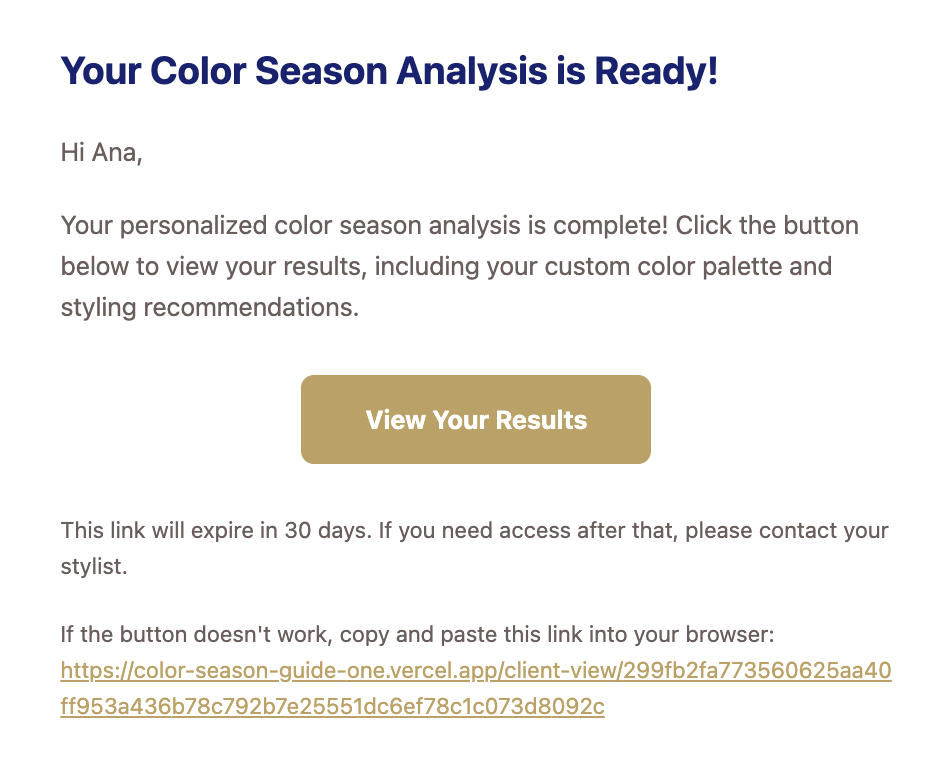
Task: Click the View Your Results button
Action: click(x=476, y=420)
